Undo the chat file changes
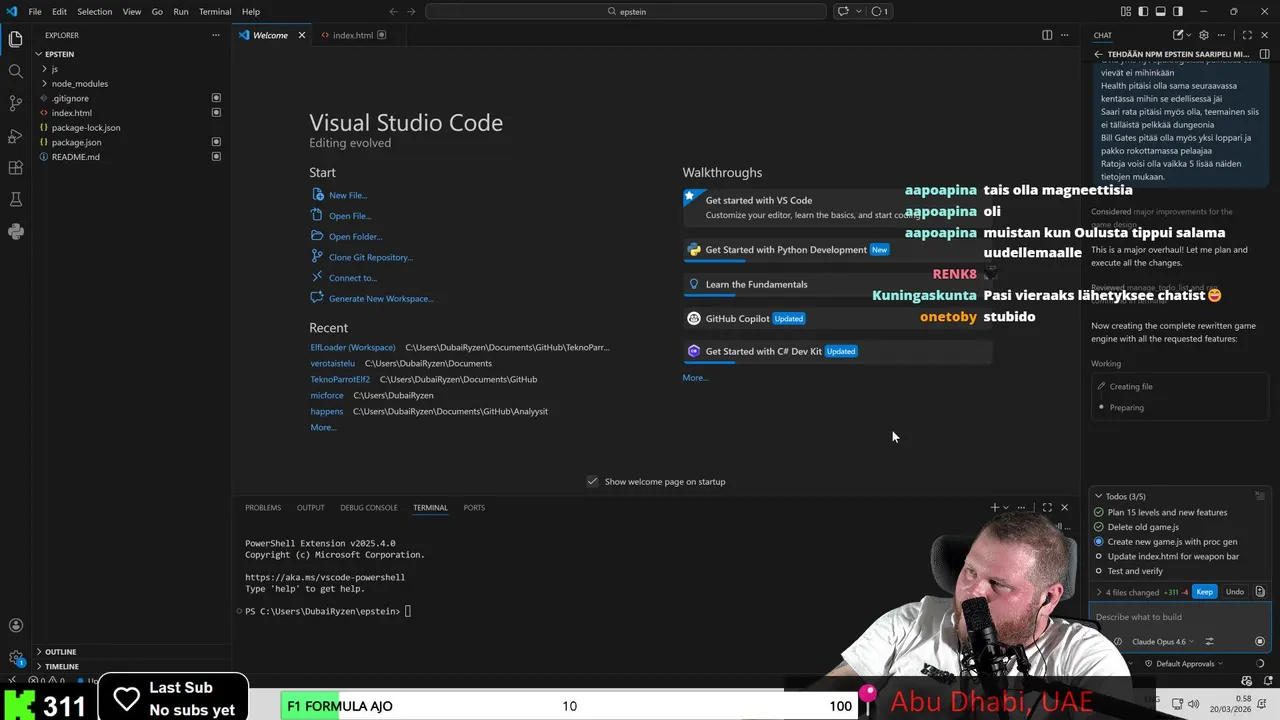Screen dimensions: 1280x720 1235,592
